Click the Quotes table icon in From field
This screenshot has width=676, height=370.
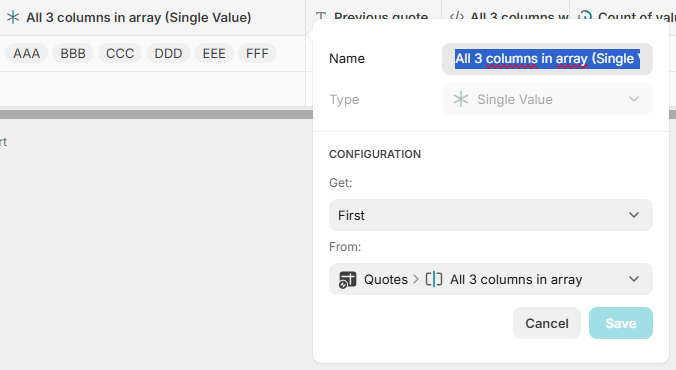point(347,279)
